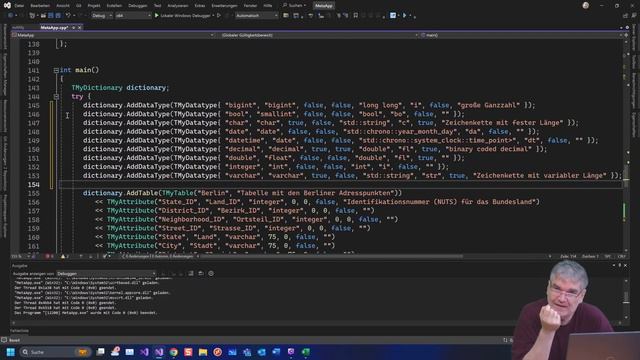The width and height of the screenshot is (640, 360).
Task: Collapse the int main() function fold
Action: [x=56, y=70]
